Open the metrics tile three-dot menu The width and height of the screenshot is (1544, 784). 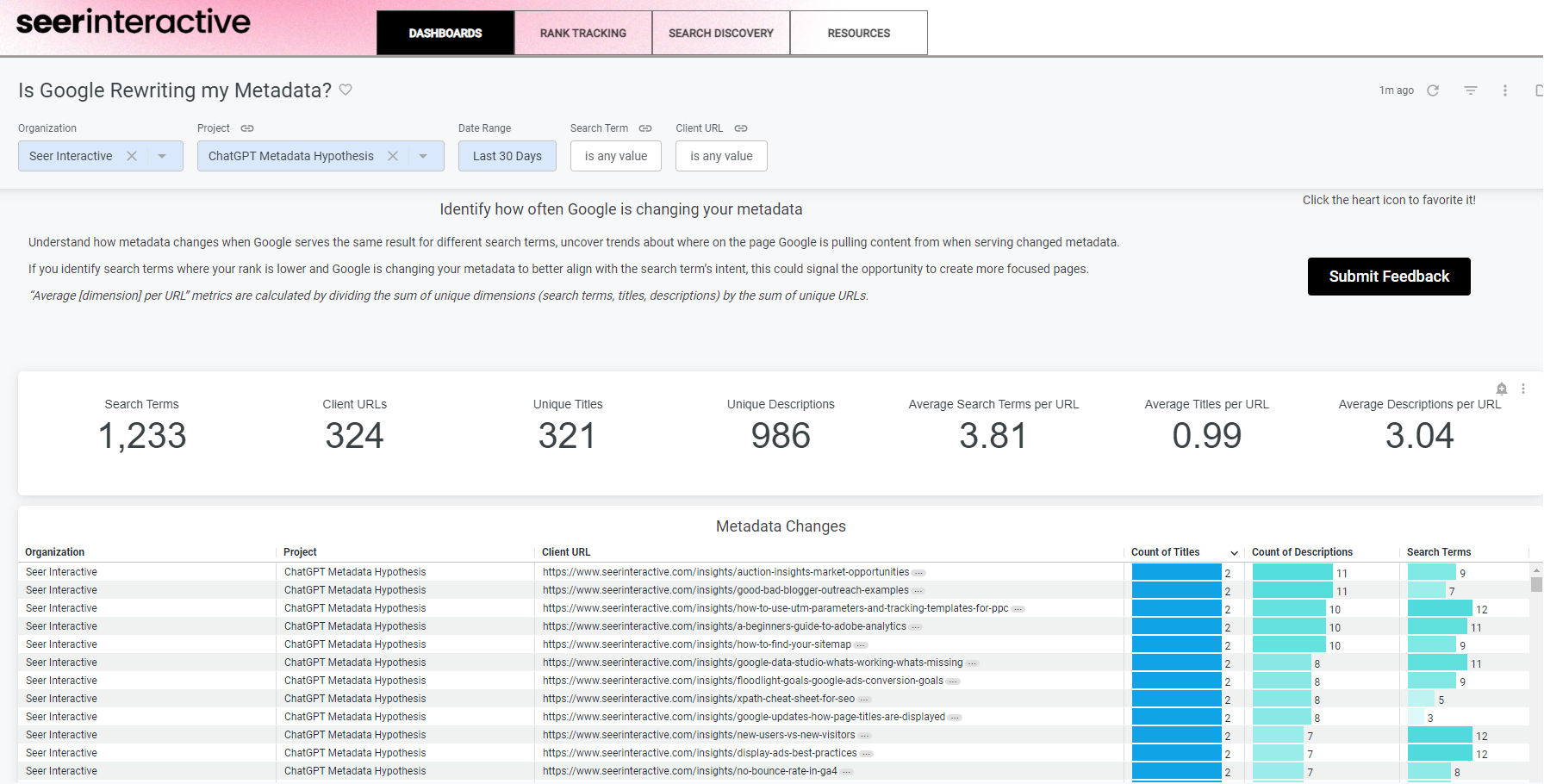pyautogui.click(x=1523, y=389)
